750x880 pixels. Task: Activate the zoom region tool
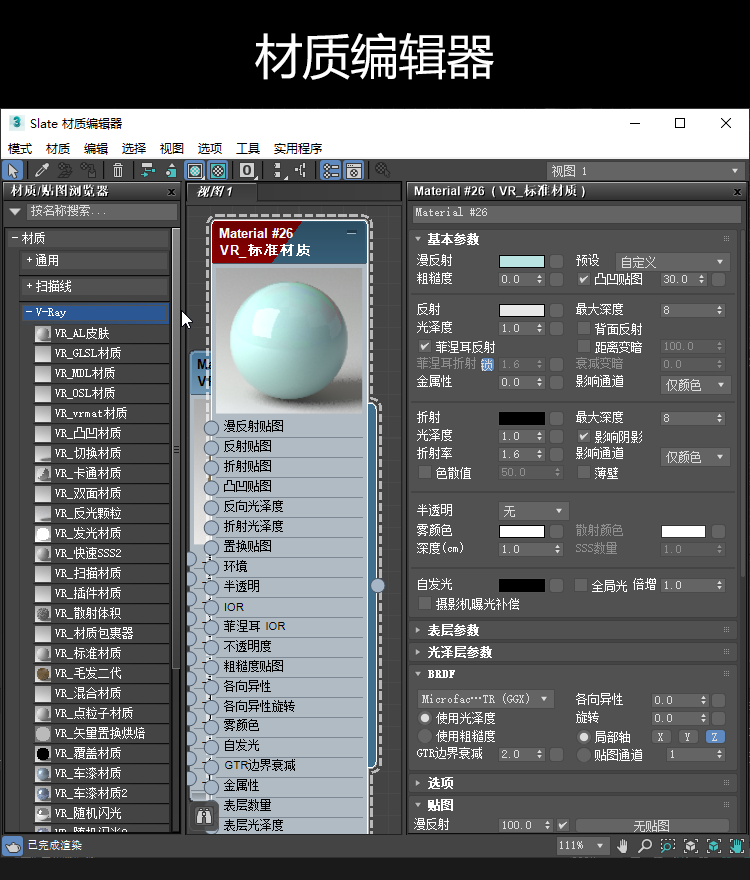(667, 846)
